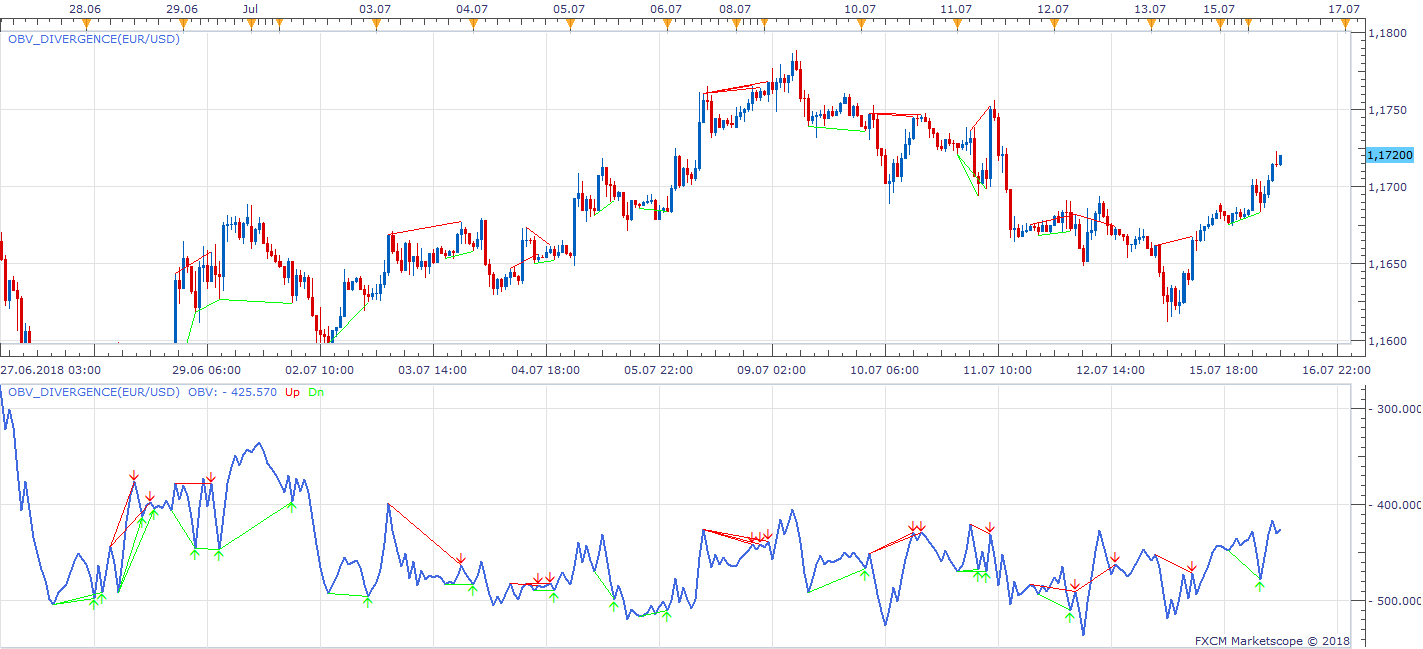Click the '05.07 22:00' time axis label
The width and height of the screenshot is (1423, 649).
point(659,369)
